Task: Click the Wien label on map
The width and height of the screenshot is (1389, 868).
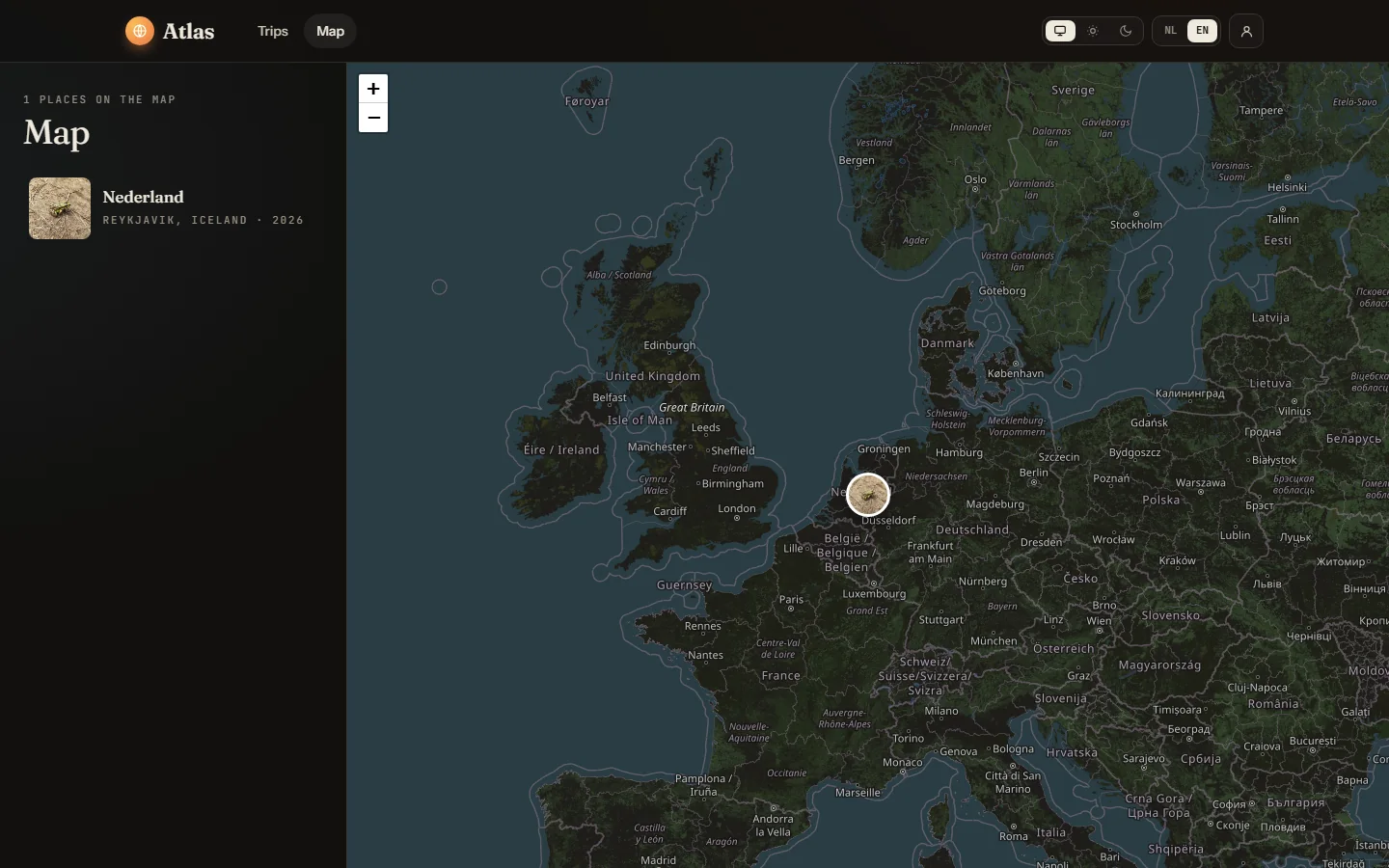Action: coord(1099,621)
